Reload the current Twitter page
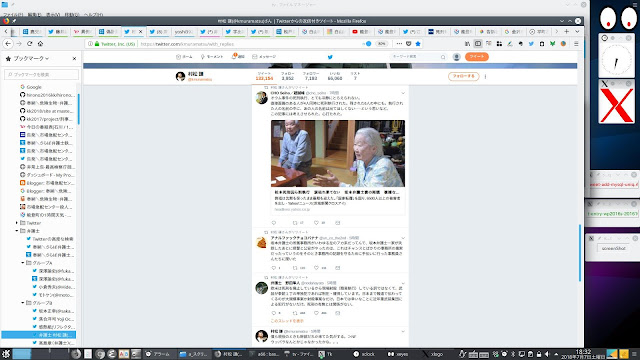640x360 pixels. click(29, 44)
